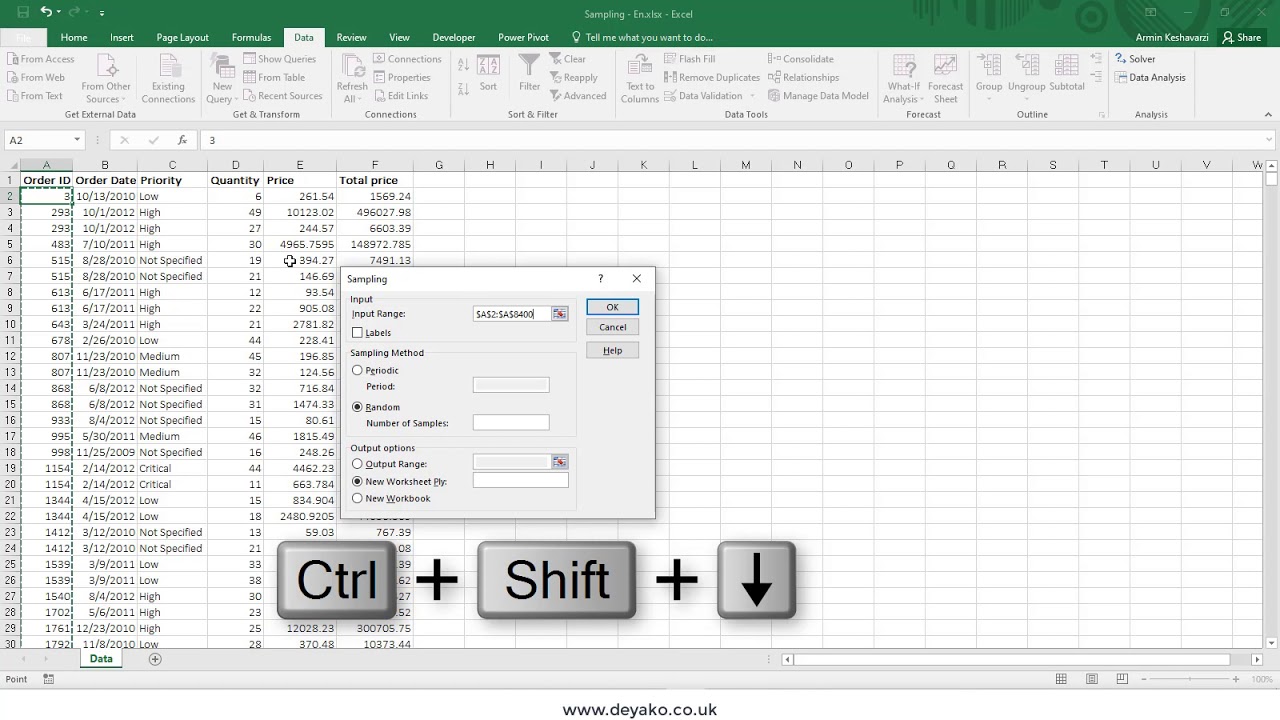The width and height of the screenshot is (1280, 720).
Task: Click the Insert Function fx icon
Action: 182,140
